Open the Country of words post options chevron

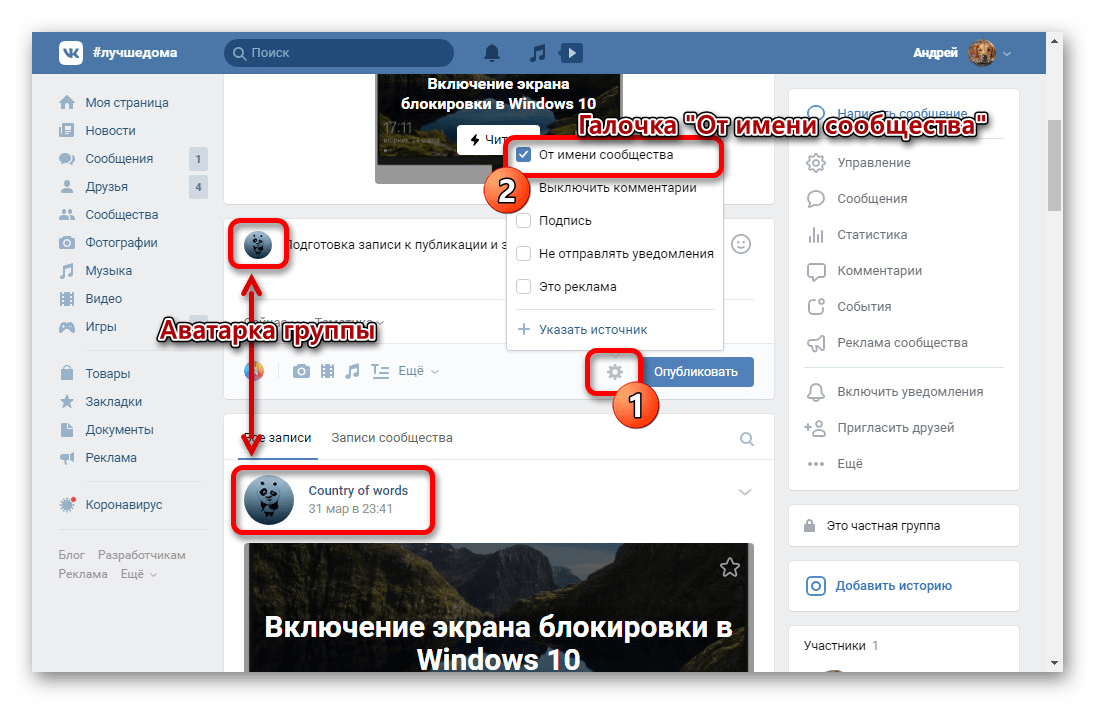(x=745, y=492)
